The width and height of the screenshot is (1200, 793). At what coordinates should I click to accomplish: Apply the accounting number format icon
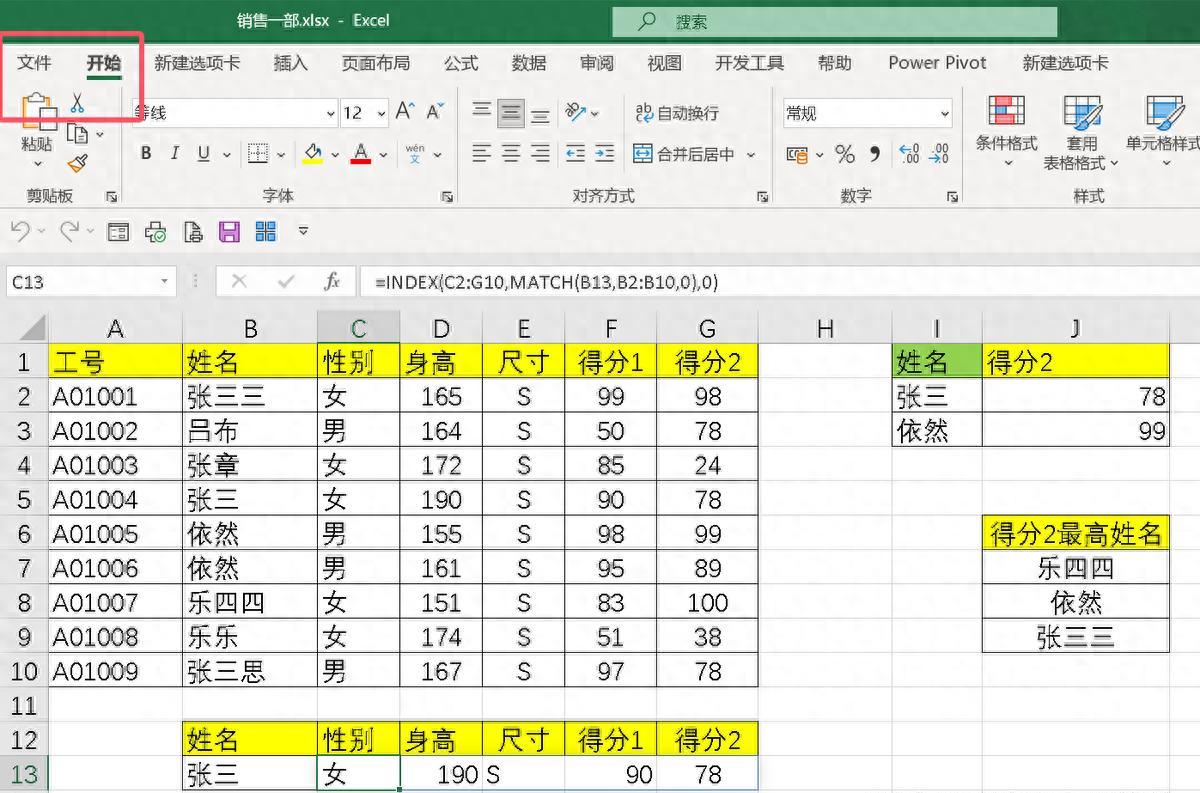797,154
